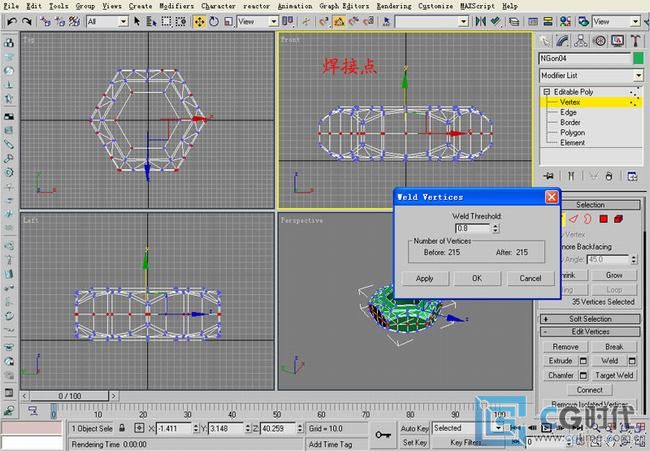
Task: Switch to the Motion panel tab
Action: point(599,41)
